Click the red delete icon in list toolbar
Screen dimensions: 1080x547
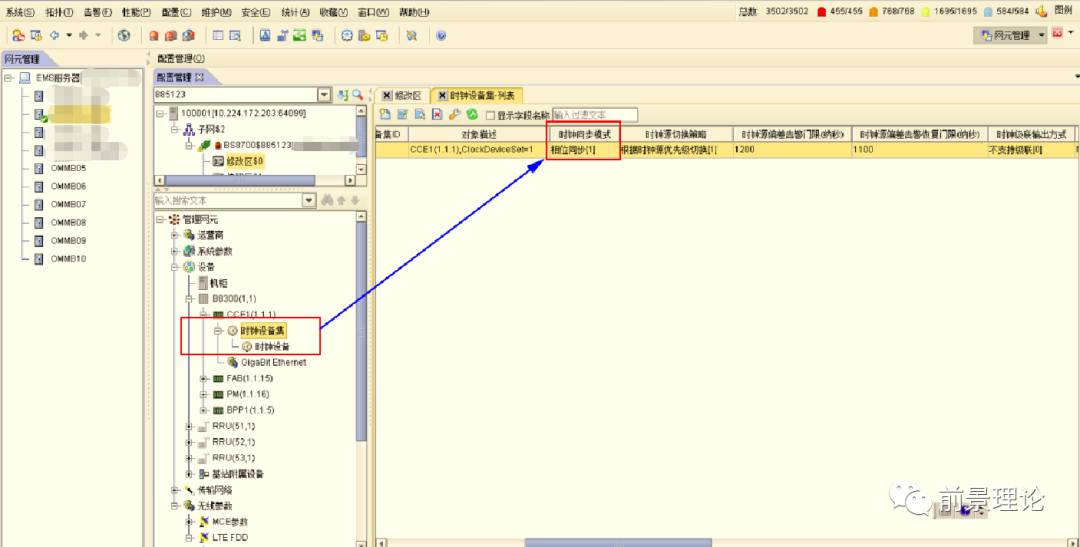(x=436, y=115)
